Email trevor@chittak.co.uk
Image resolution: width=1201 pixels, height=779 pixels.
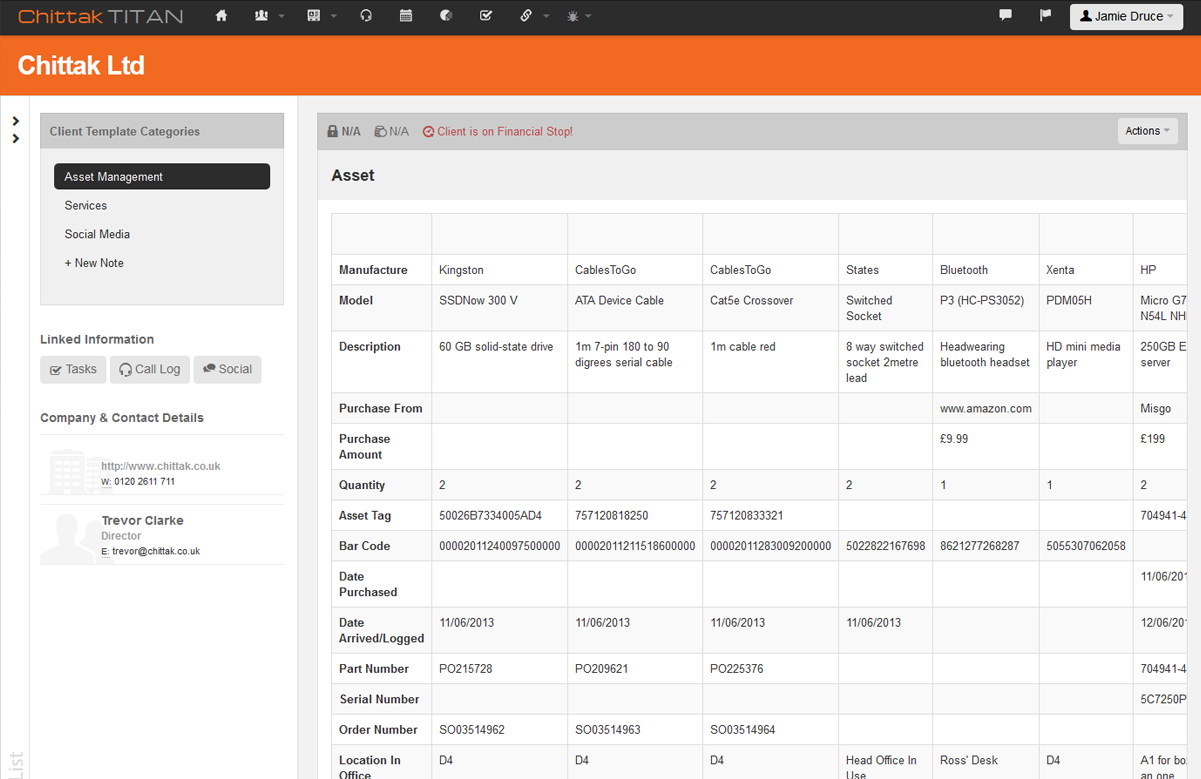156,551
